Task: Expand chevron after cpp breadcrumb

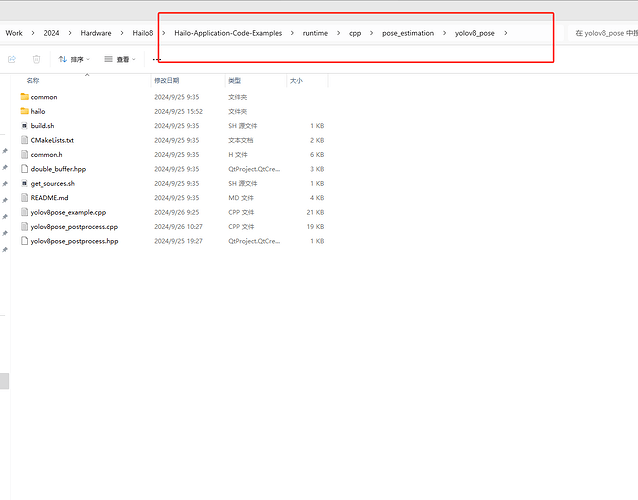Action: (371, 33)
